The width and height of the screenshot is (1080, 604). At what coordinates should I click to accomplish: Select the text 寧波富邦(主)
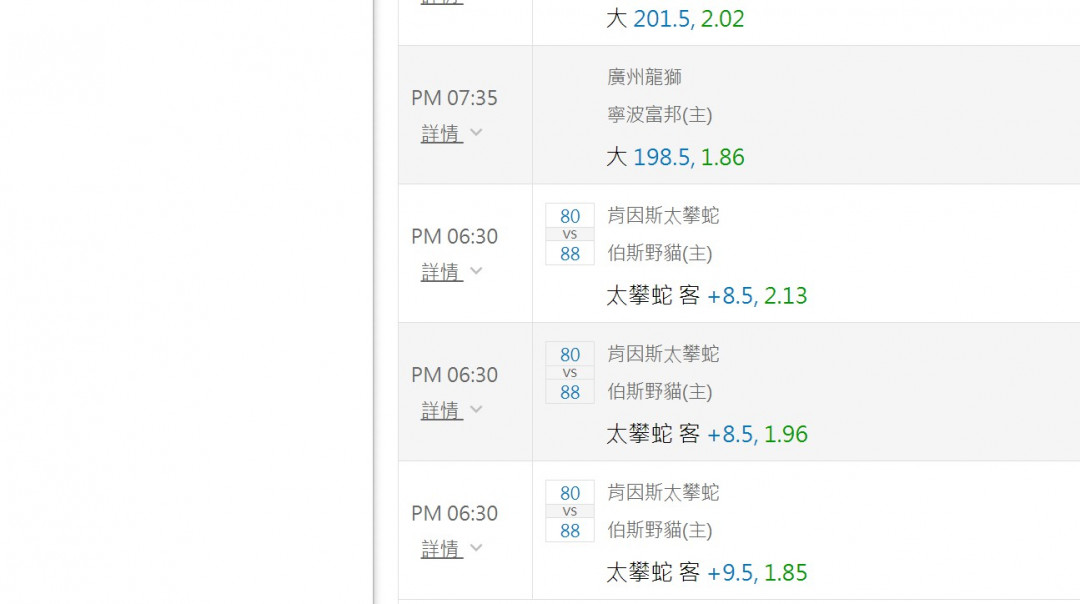[x=659, y=114]
